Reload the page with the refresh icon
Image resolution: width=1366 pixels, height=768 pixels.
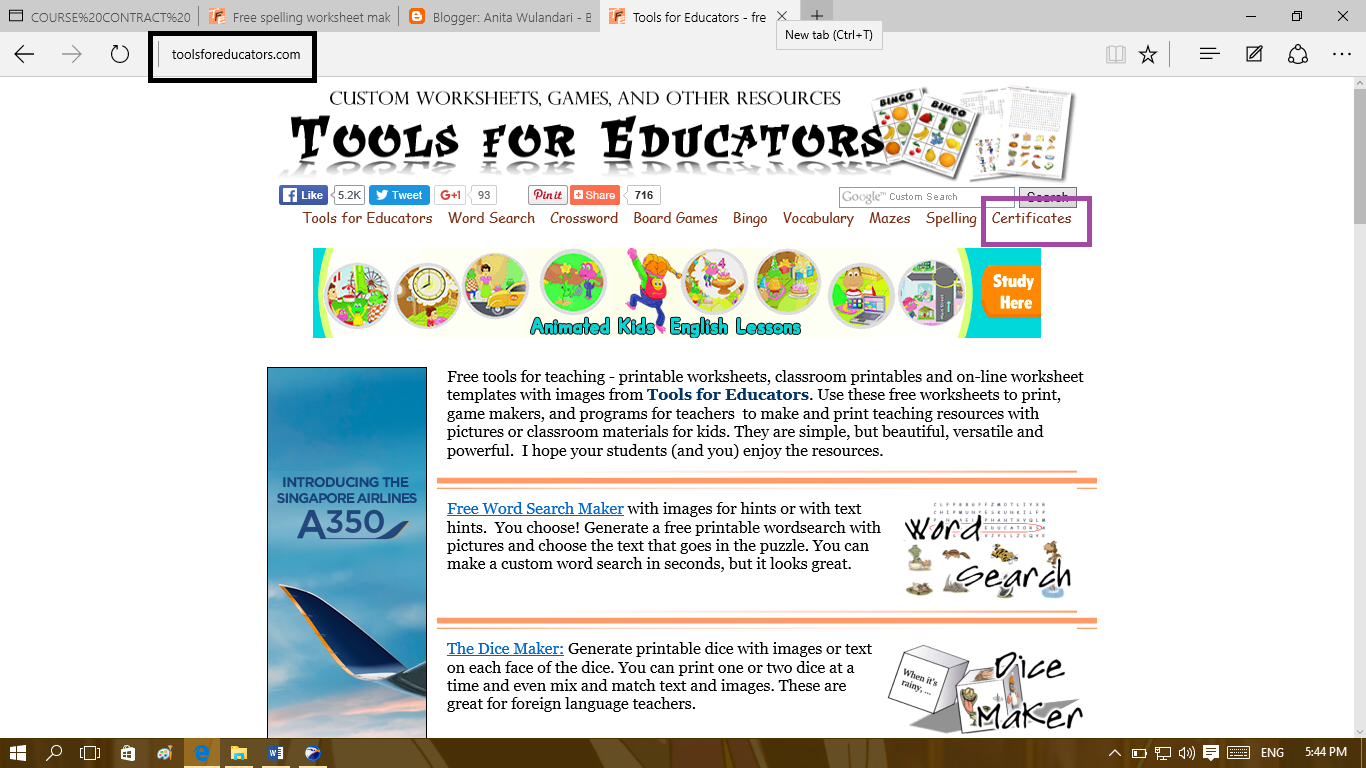[120, 54]
